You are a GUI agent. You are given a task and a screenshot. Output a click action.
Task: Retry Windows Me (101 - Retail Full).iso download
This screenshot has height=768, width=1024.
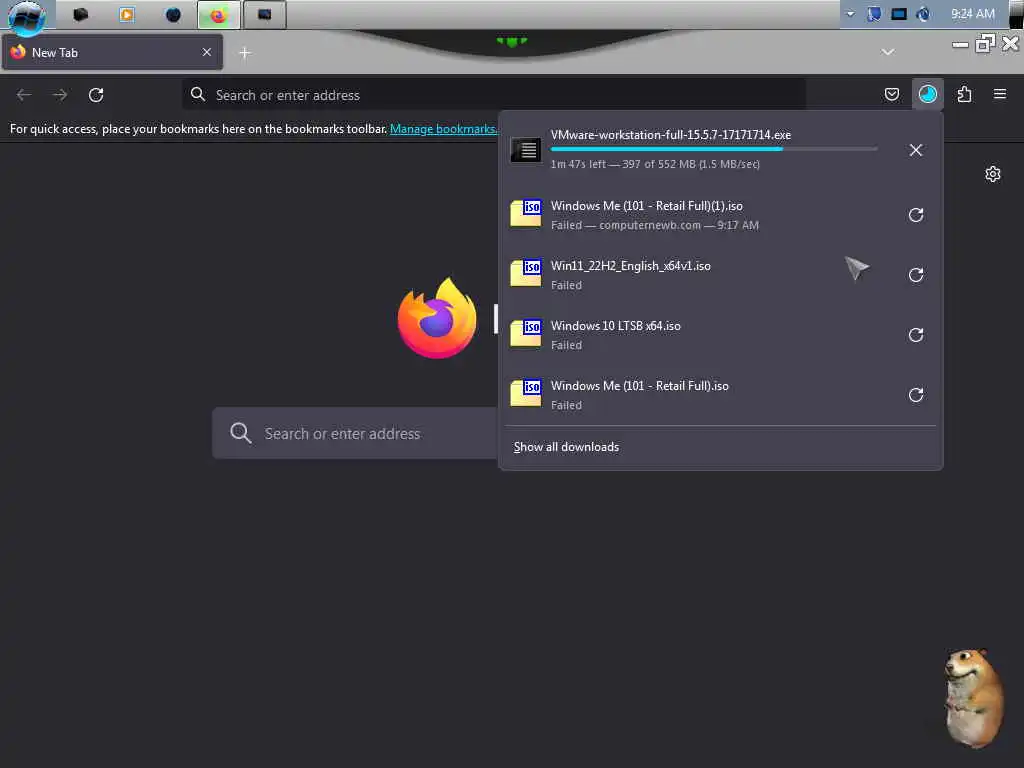point(916,395)
